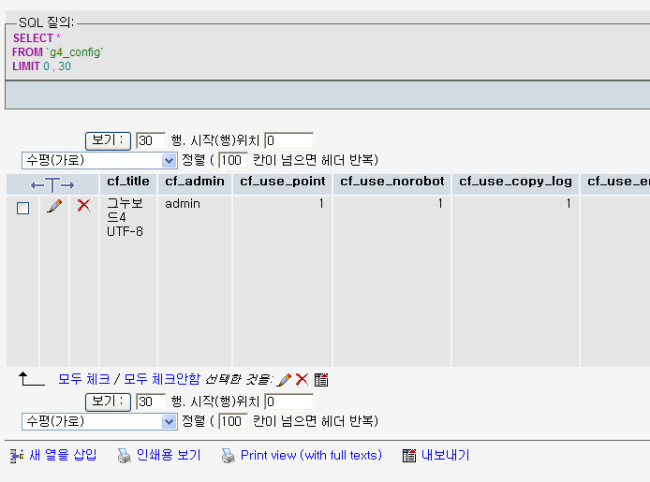
Task: Sort by the cf_admin column header
Action: [195, 182]
